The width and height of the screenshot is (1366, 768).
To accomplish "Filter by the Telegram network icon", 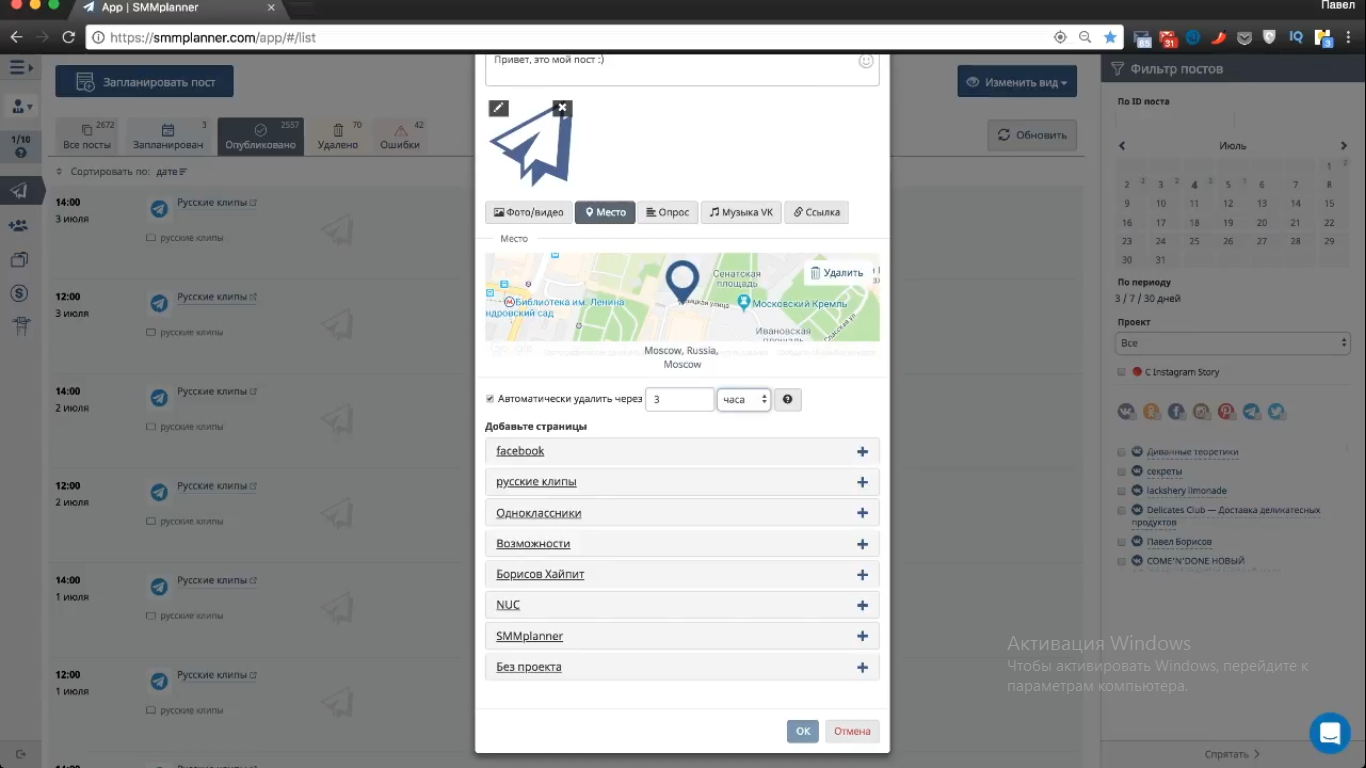I will [x=1252, y=411].
